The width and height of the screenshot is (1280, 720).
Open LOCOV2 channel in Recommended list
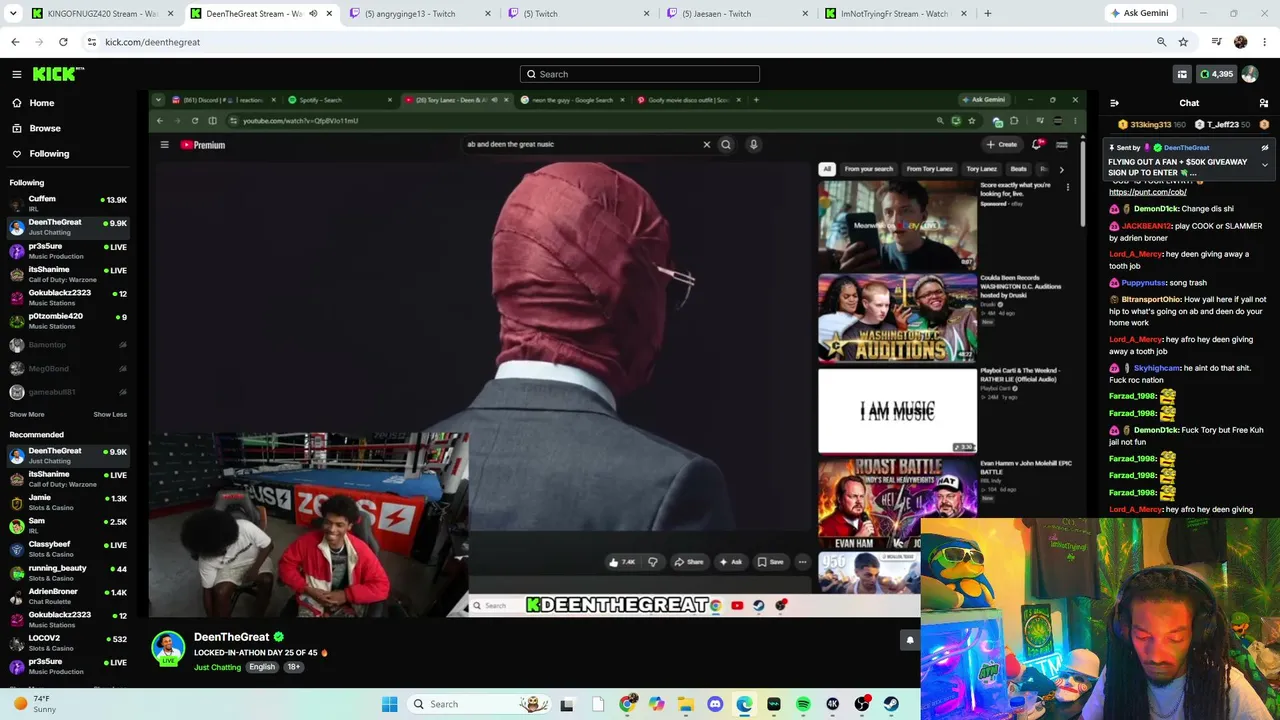click(x=68, y=642)
